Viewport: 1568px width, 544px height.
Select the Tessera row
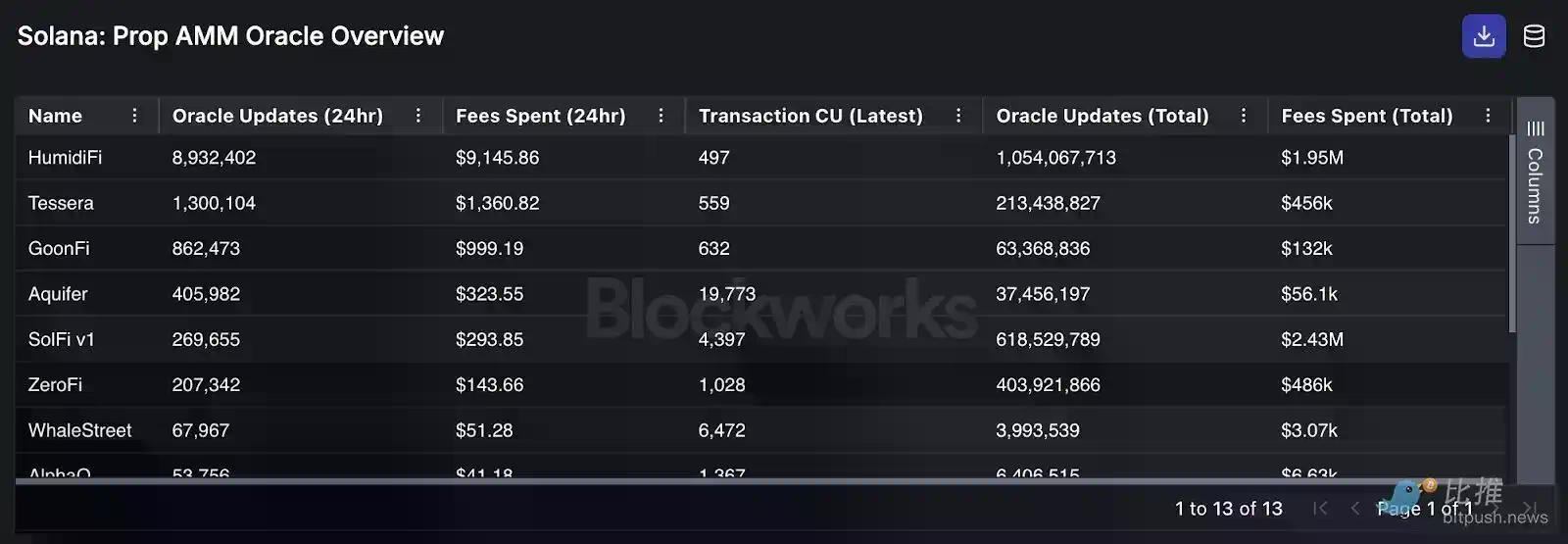(61, 203)
